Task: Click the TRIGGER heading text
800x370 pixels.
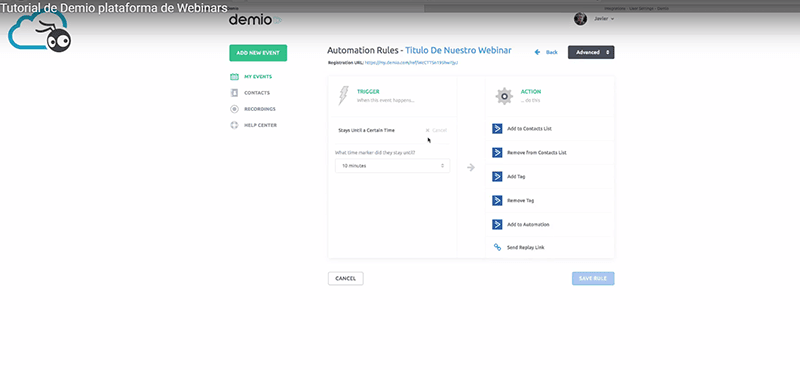Action: pyautogui.click(x=368, y=92)
